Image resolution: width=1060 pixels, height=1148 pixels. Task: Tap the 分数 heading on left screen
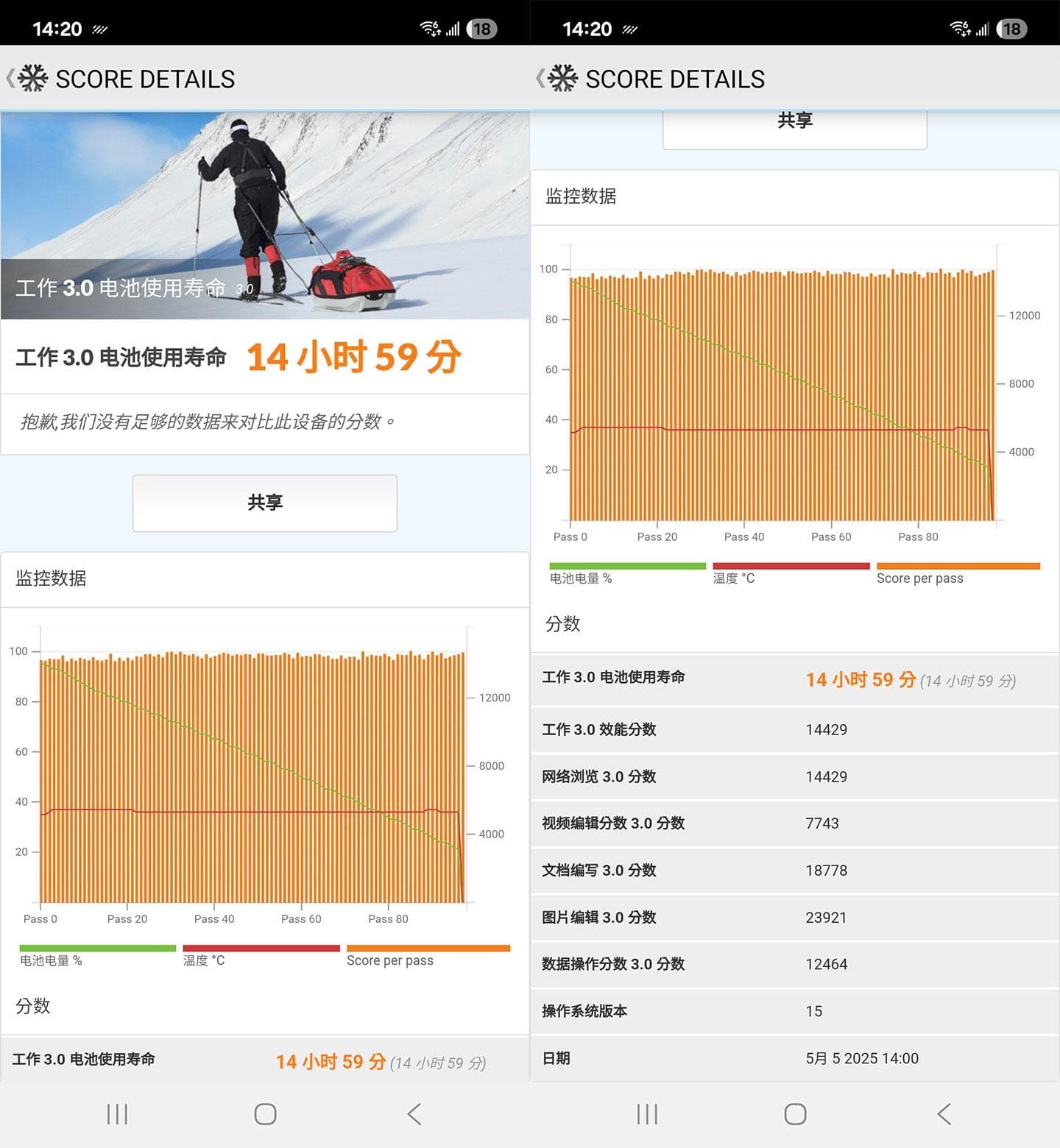(x=33, y=1006)
